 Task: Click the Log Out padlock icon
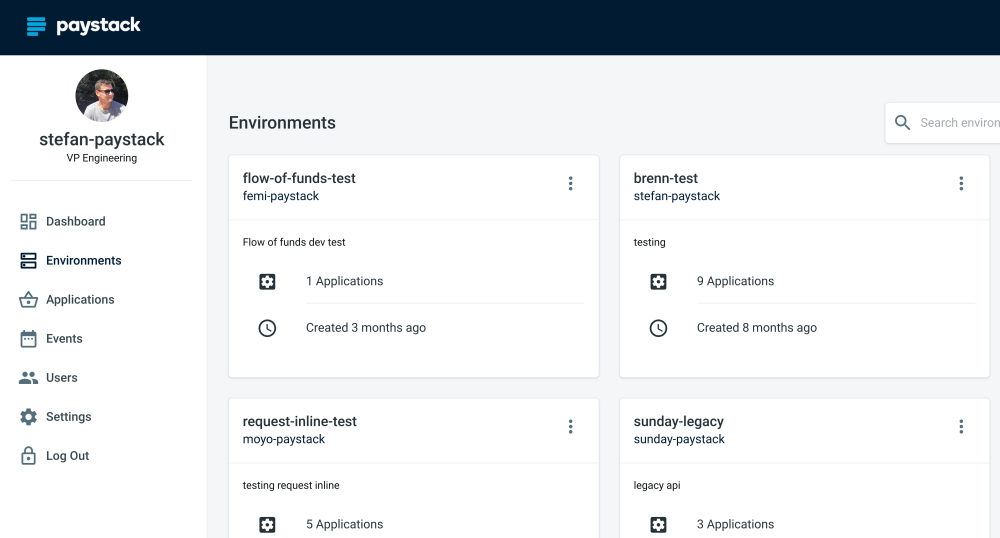pos(28,456)
